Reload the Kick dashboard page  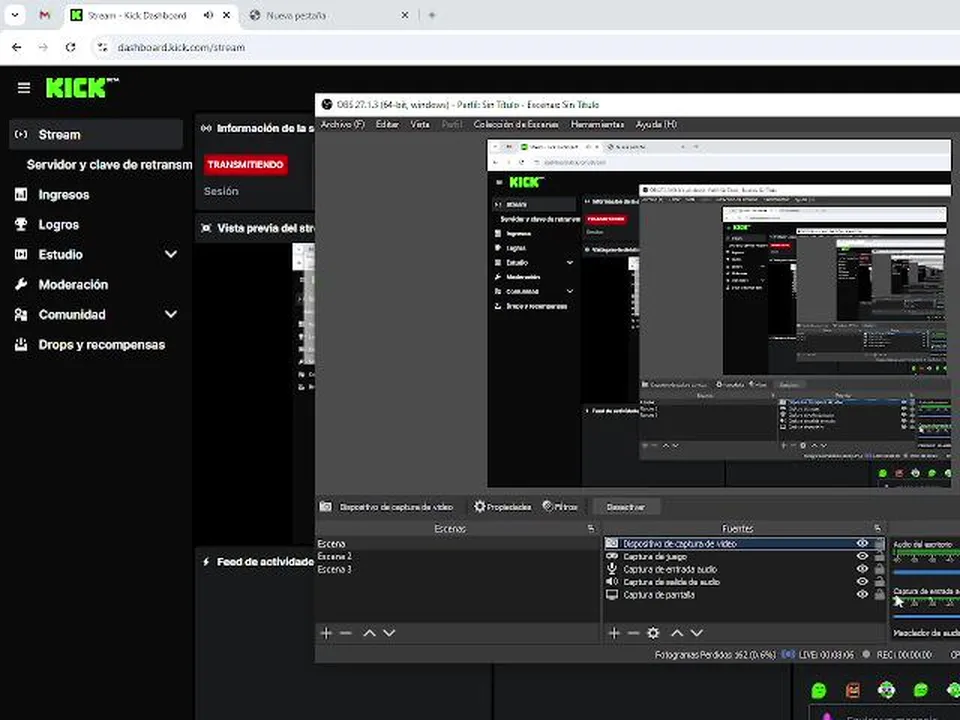point(70,47)
